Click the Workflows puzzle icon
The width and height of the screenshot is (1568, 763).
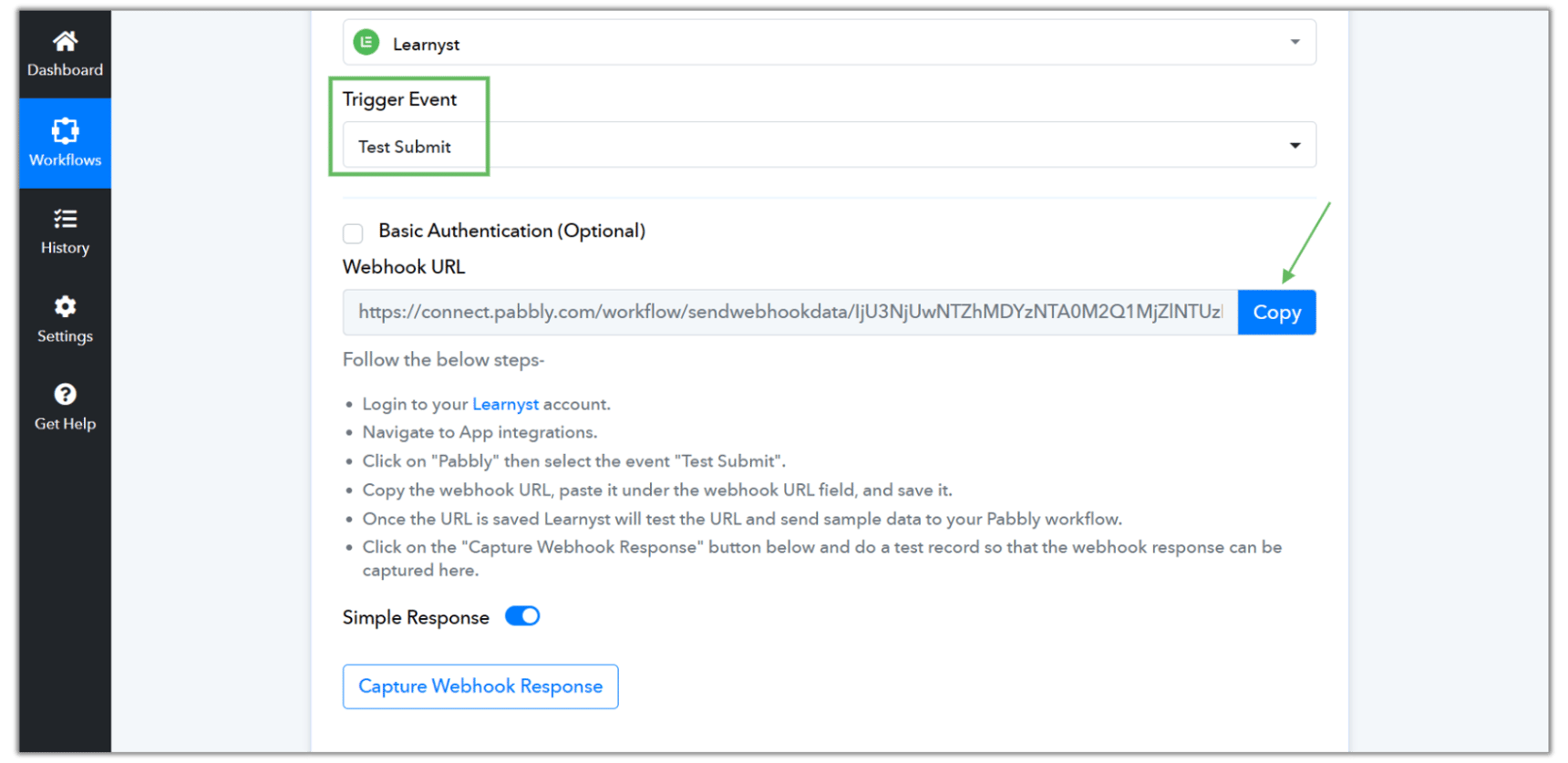[65, 130]
